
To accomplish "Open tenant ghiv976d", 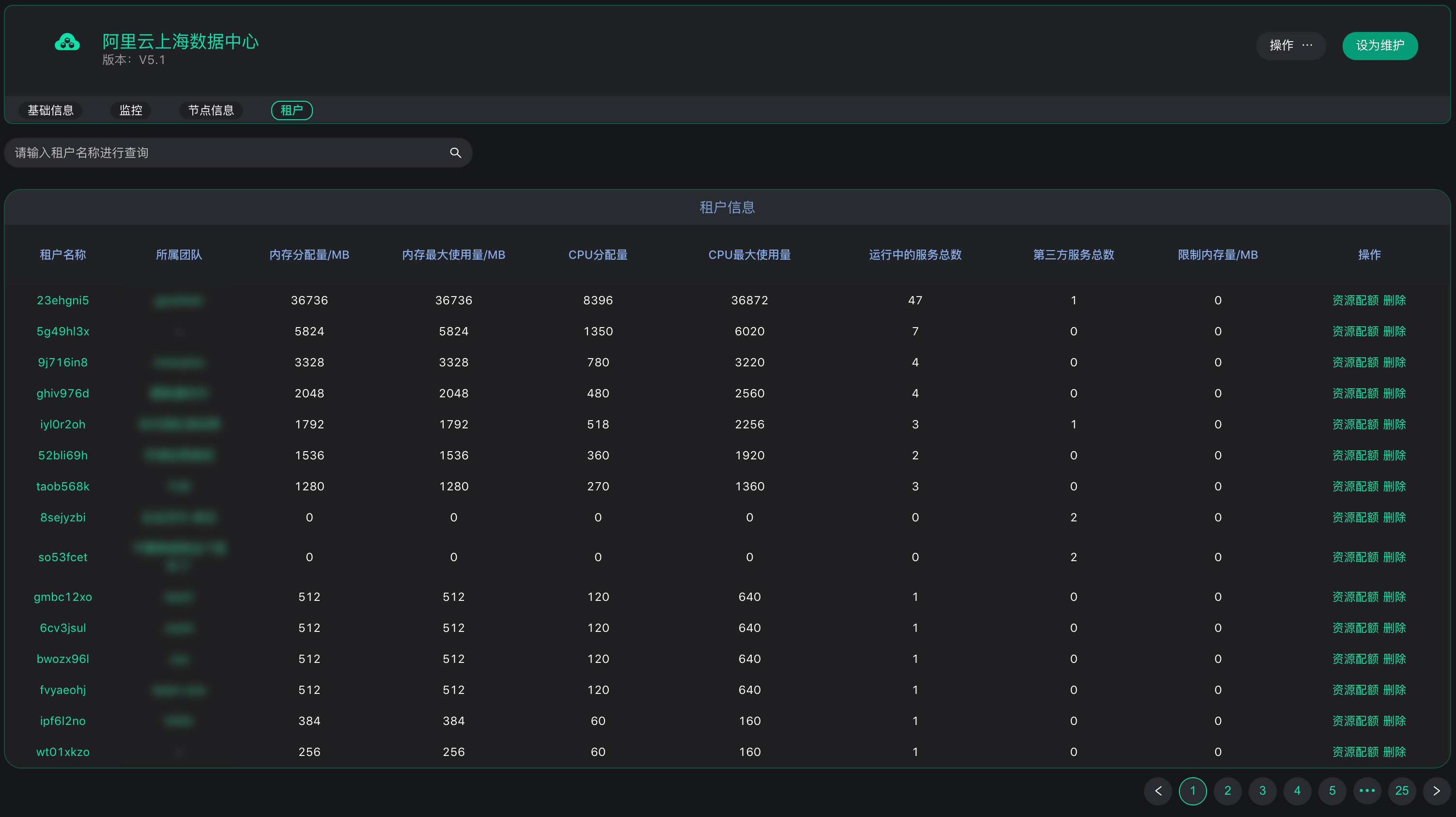I will pyautogui.click(x=63, y=393).
